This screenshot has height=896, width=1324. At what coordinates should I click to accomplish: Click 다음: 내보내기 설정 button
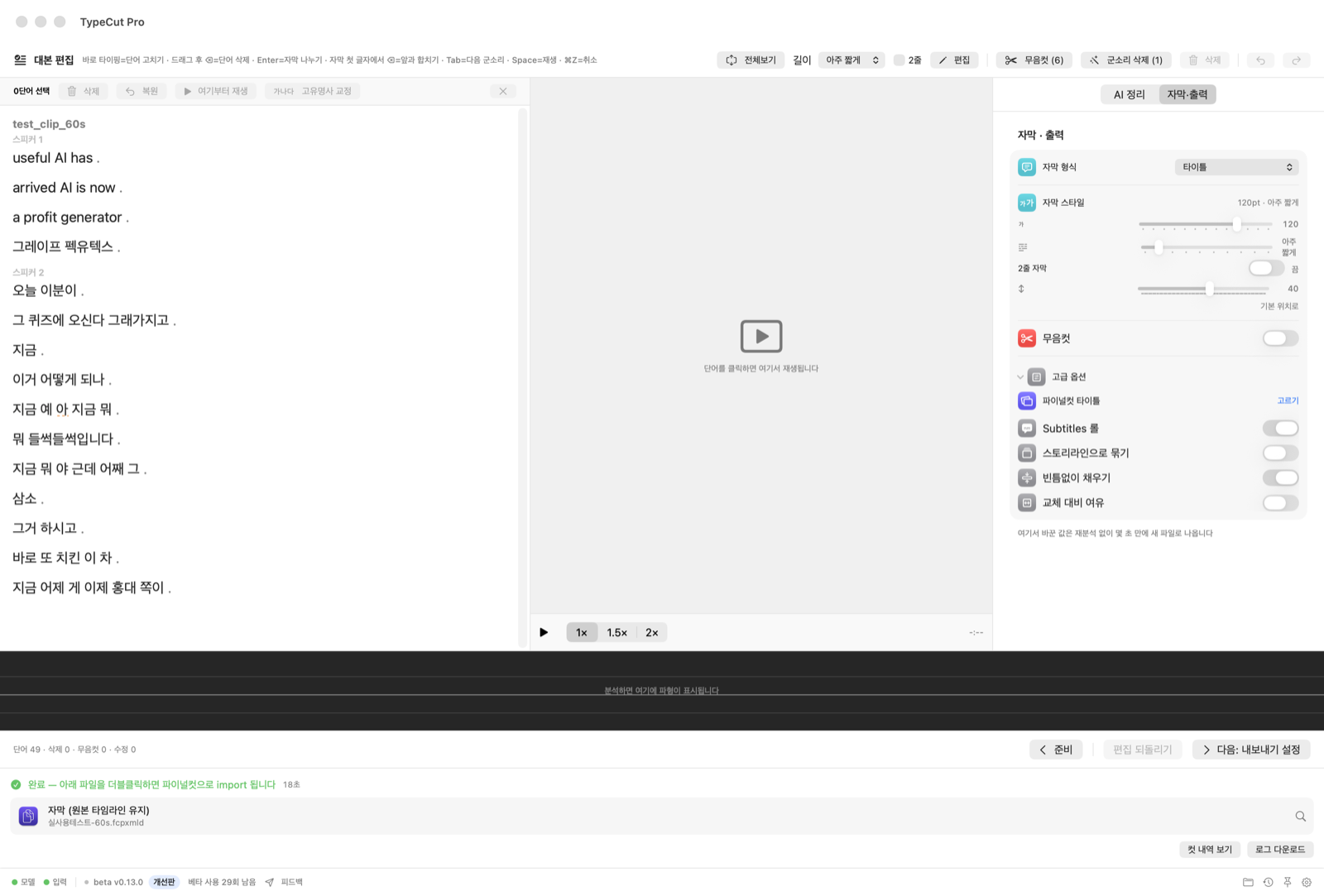coord(1251,750)
